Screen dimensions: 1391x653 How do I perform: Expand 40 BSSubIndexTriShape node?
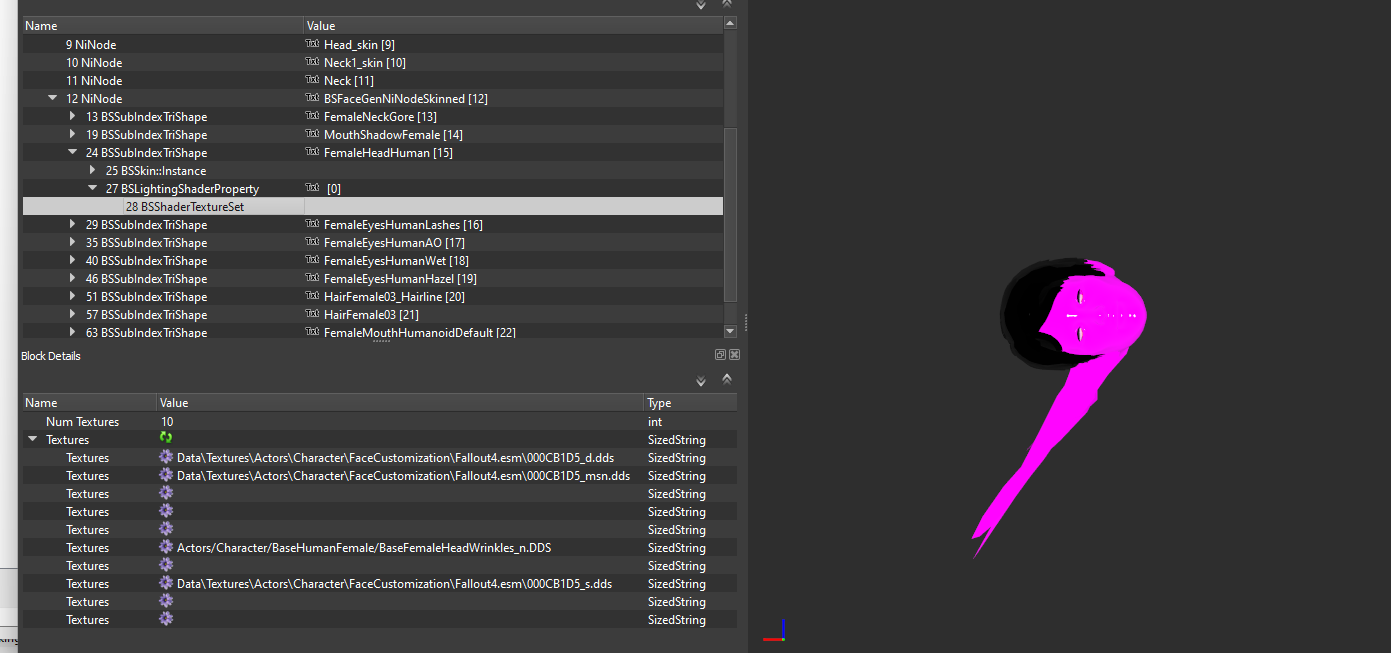[x=72, y=260]
